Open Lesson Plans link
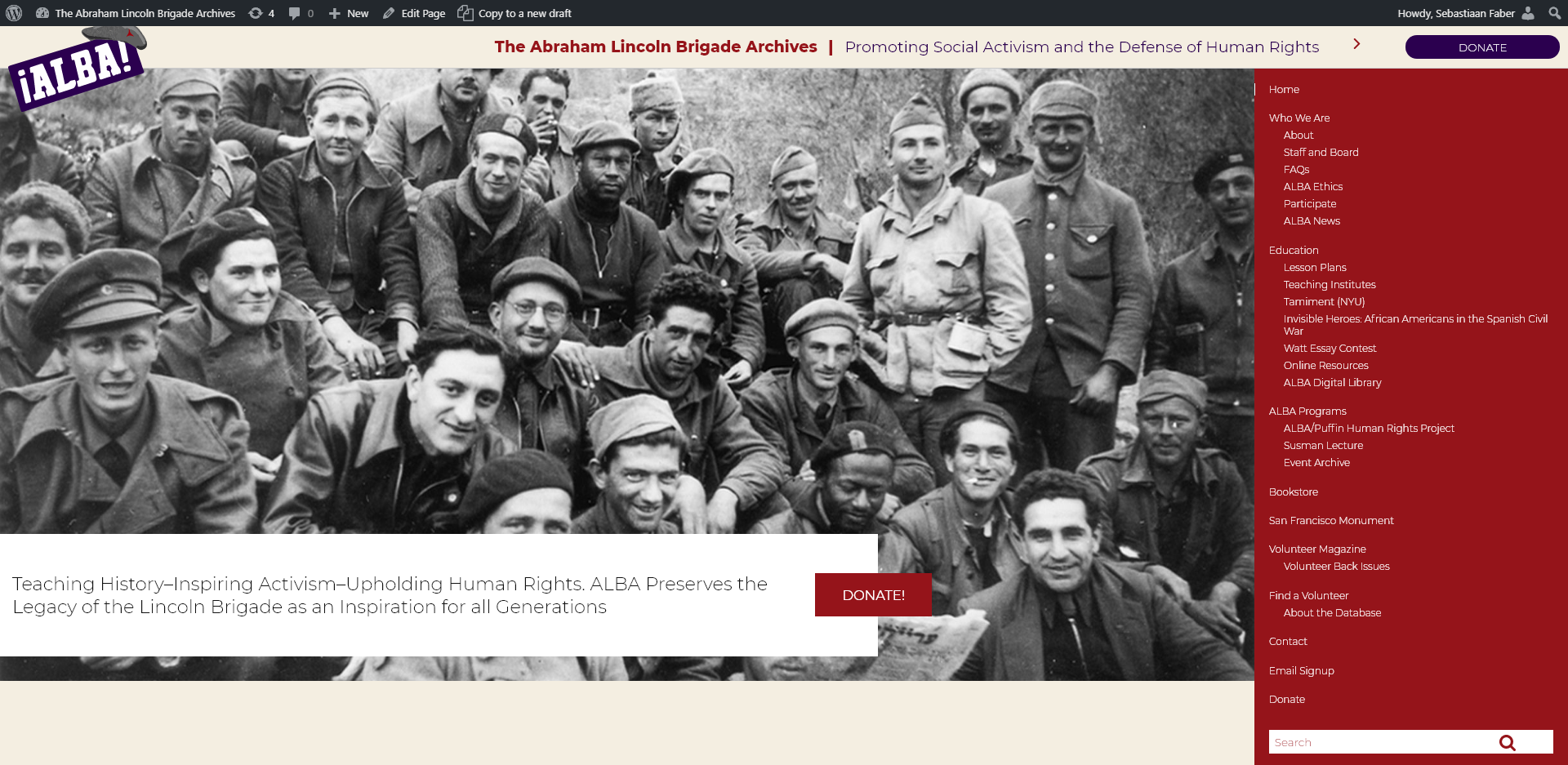This screenshot has width=1568, height=765. (x=1315, y=268)
